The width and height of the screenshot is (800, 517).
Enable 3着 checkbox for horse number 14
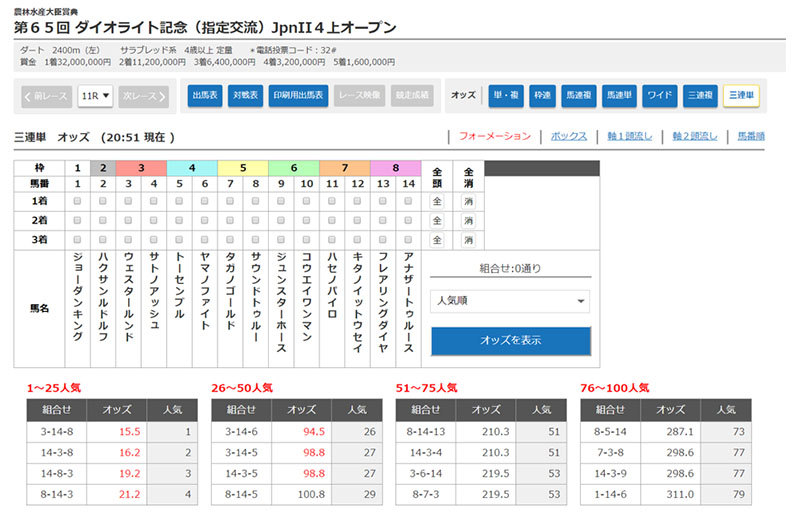click(410, 239)
